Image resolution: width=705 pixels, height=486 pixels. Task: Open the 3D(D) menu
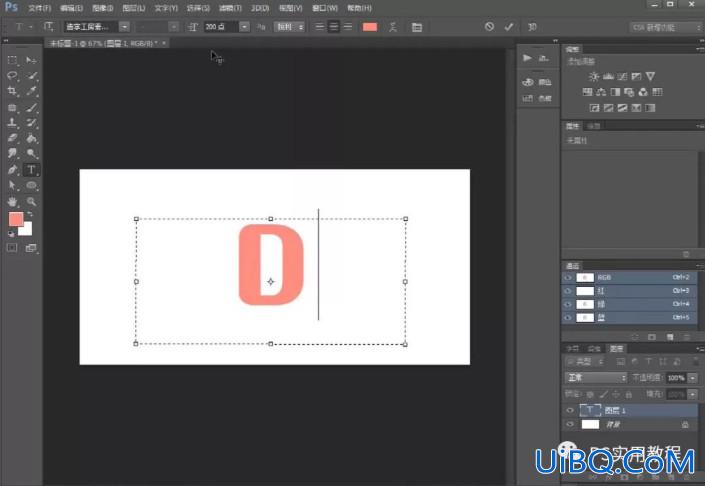coord(260,8)
